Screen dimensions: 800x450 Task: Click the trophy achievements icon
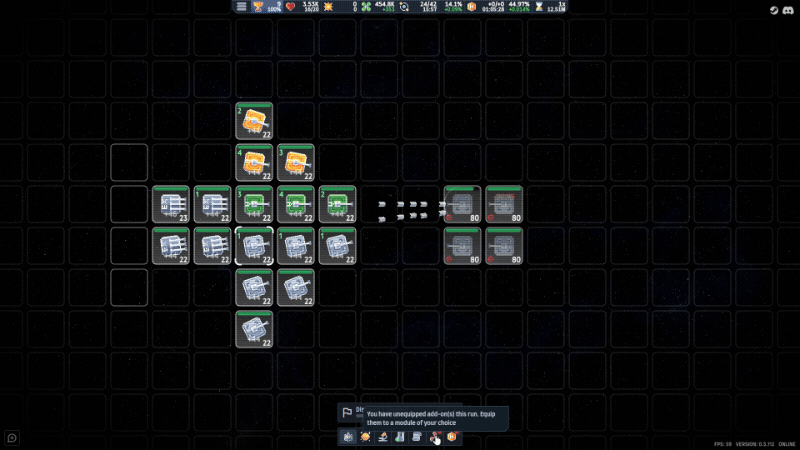[x=258, y=7]
